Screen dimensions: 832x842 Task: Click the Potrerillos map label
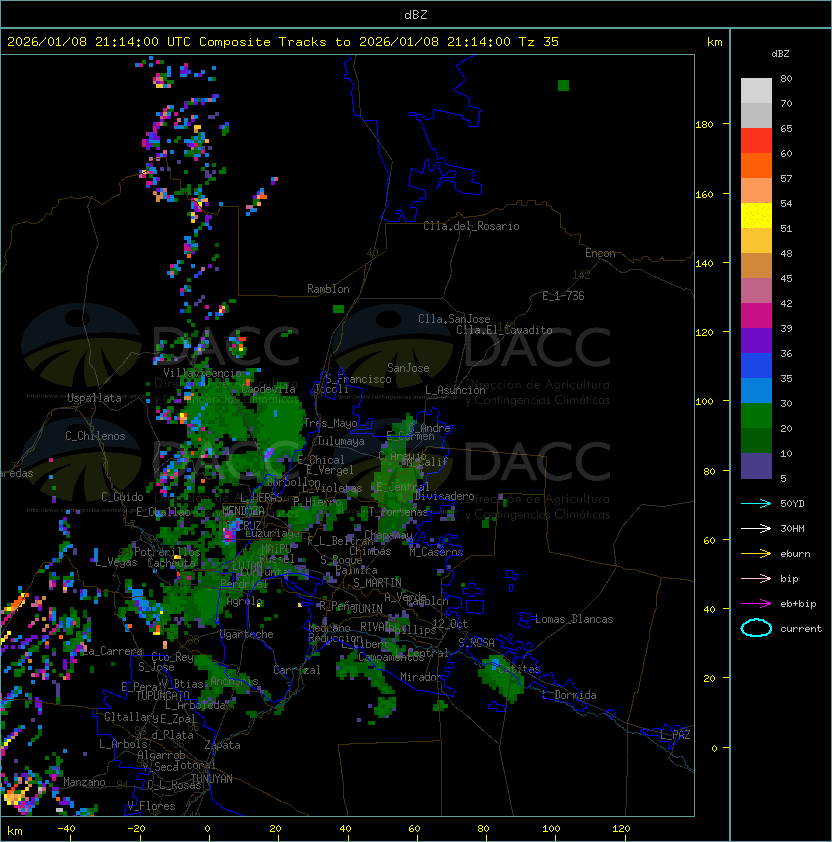point(167,552)
